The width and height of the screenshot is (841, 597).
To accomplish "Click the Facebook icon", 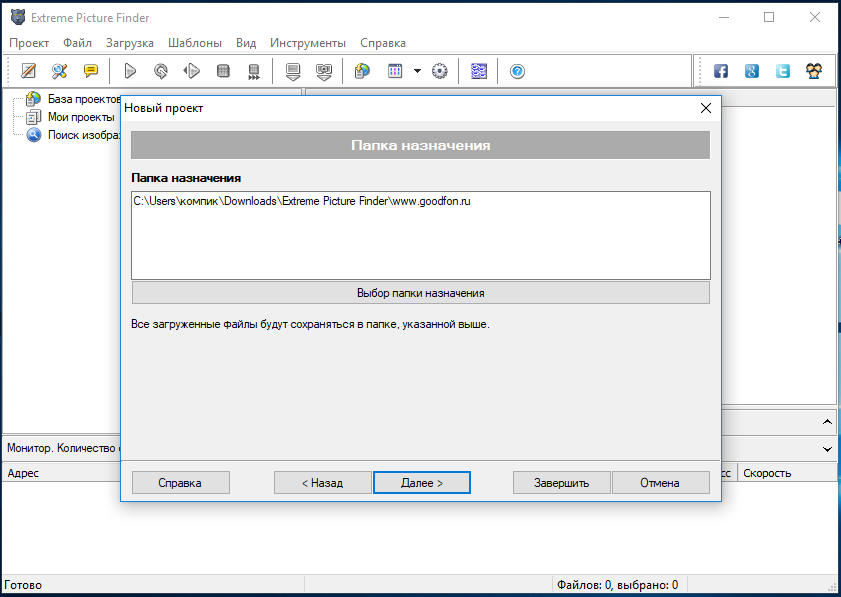I will click(721, 71).
